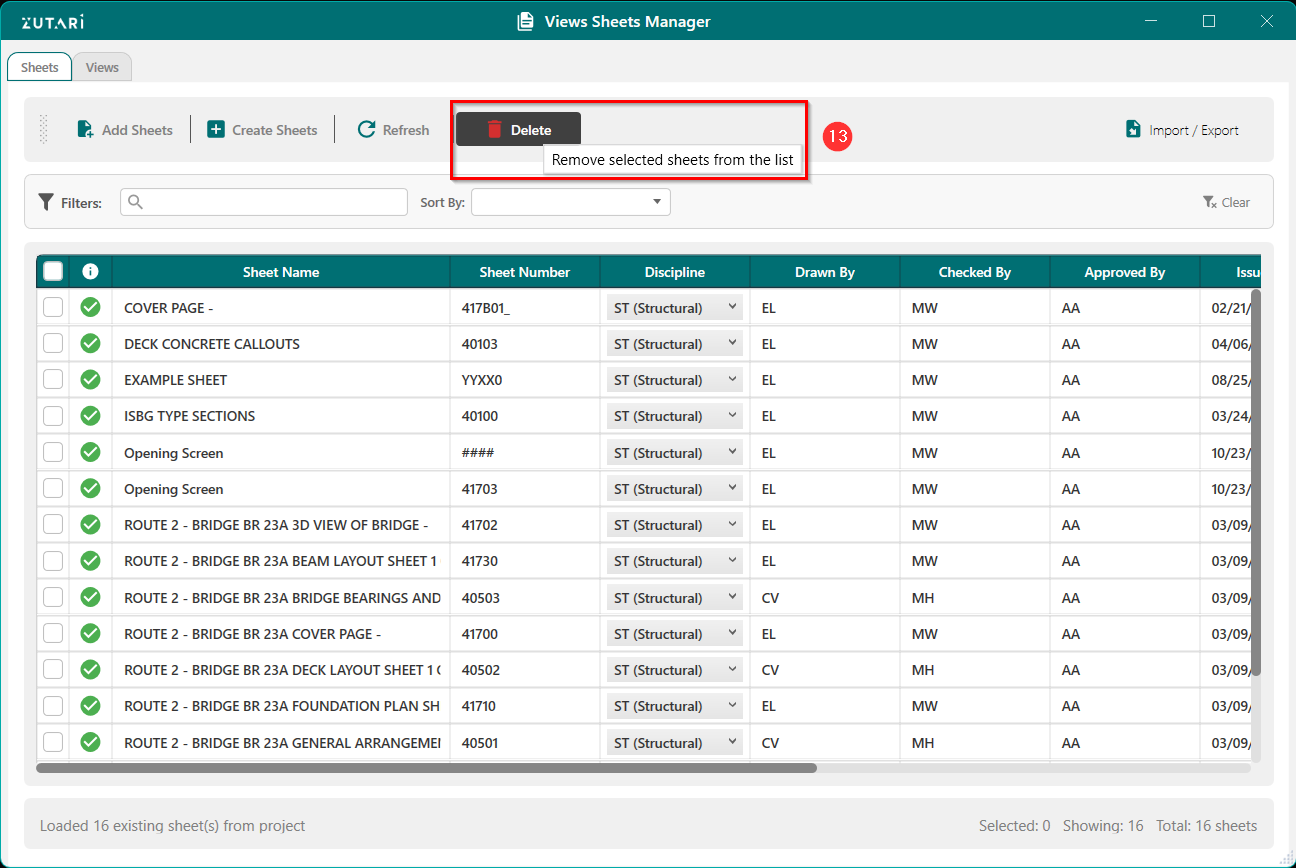Click the Create Sheets plus icon

point(216,130)
